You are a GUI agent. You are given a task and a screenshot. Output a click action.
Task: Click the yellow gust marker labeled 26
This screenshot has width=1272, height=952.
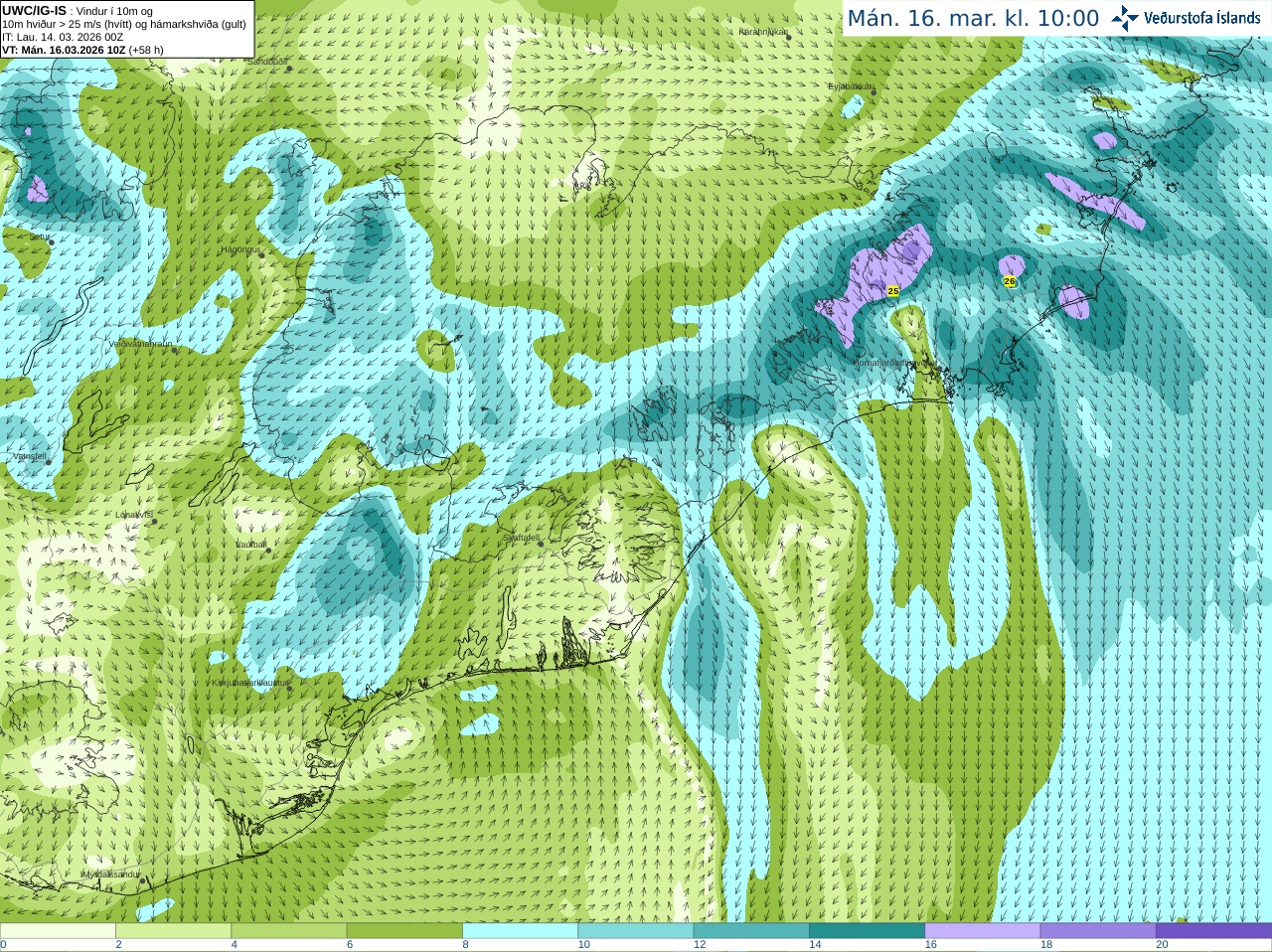(1010, 281)
